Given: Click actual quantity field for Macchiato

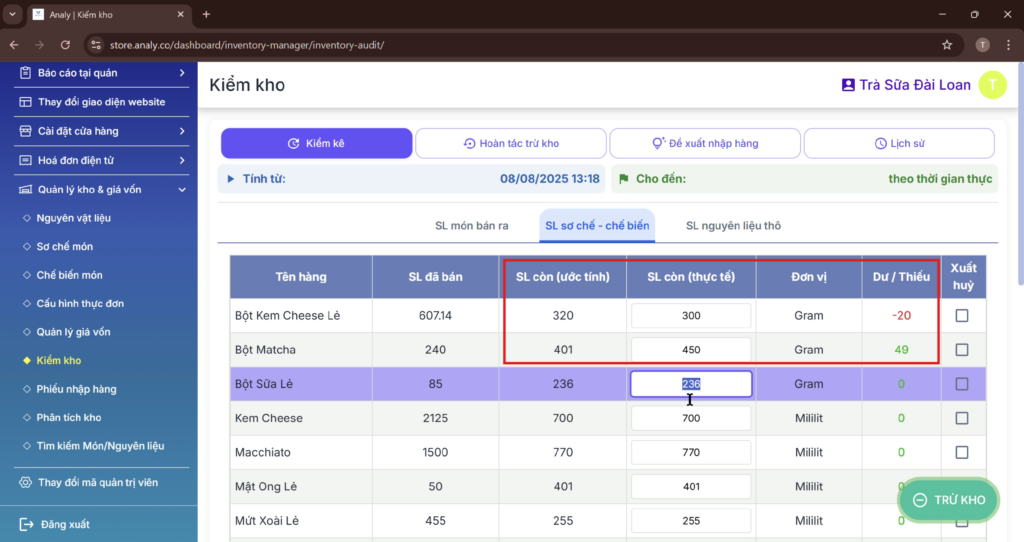Looking at the screenshot, I should [690, 452].
